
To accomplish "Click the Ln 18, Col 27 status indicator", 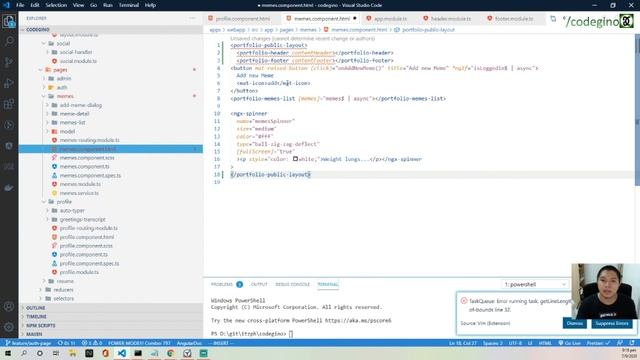I will pos(462,343).
